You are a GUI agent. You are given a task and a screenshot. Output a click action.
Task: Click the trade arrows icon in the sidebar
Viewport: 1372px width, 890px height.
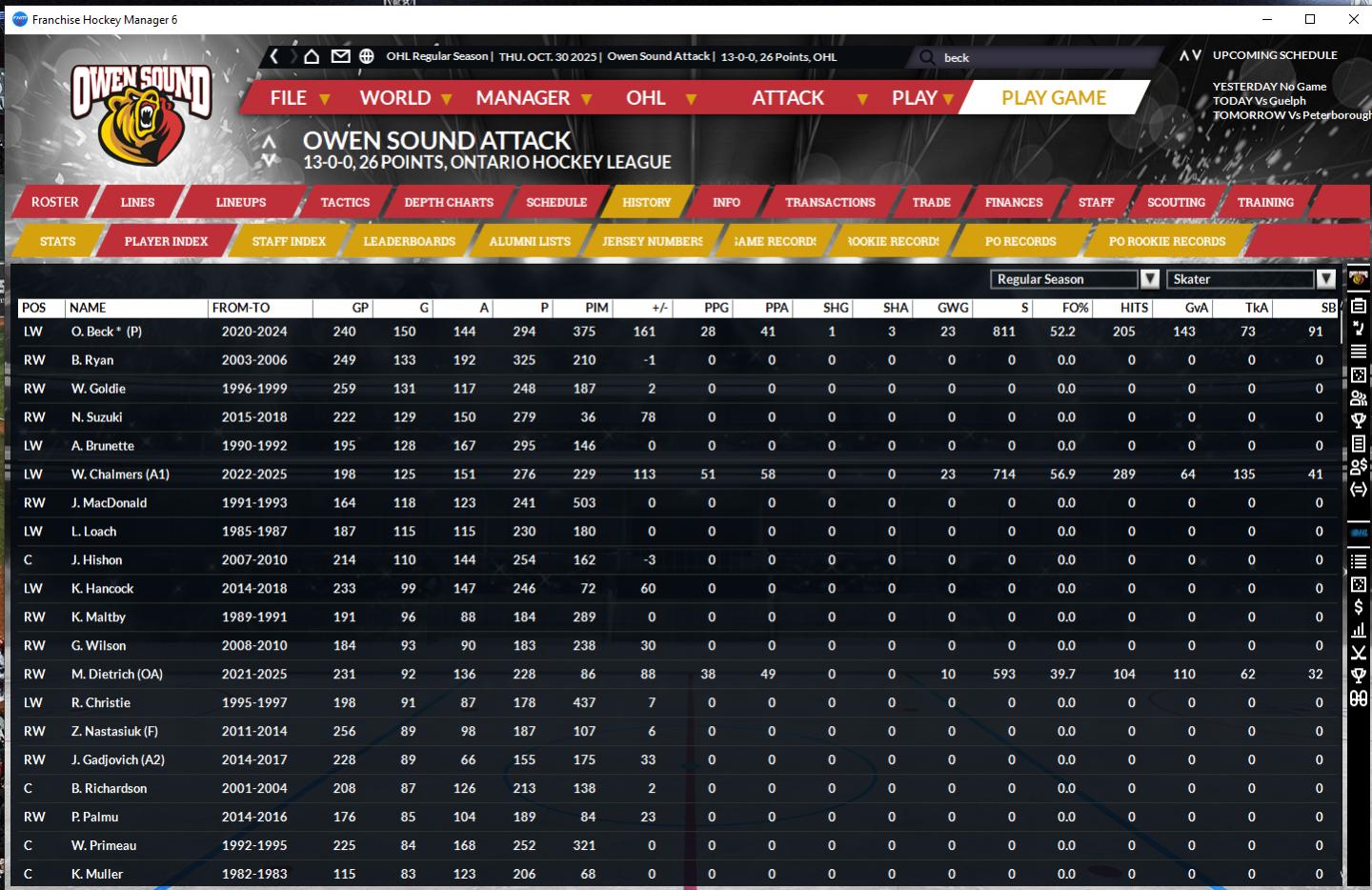1359,489
